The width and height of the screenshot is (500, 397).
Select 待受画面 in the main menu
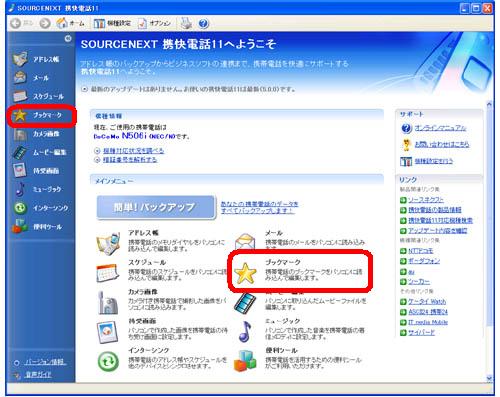click(x=142, y=321)
